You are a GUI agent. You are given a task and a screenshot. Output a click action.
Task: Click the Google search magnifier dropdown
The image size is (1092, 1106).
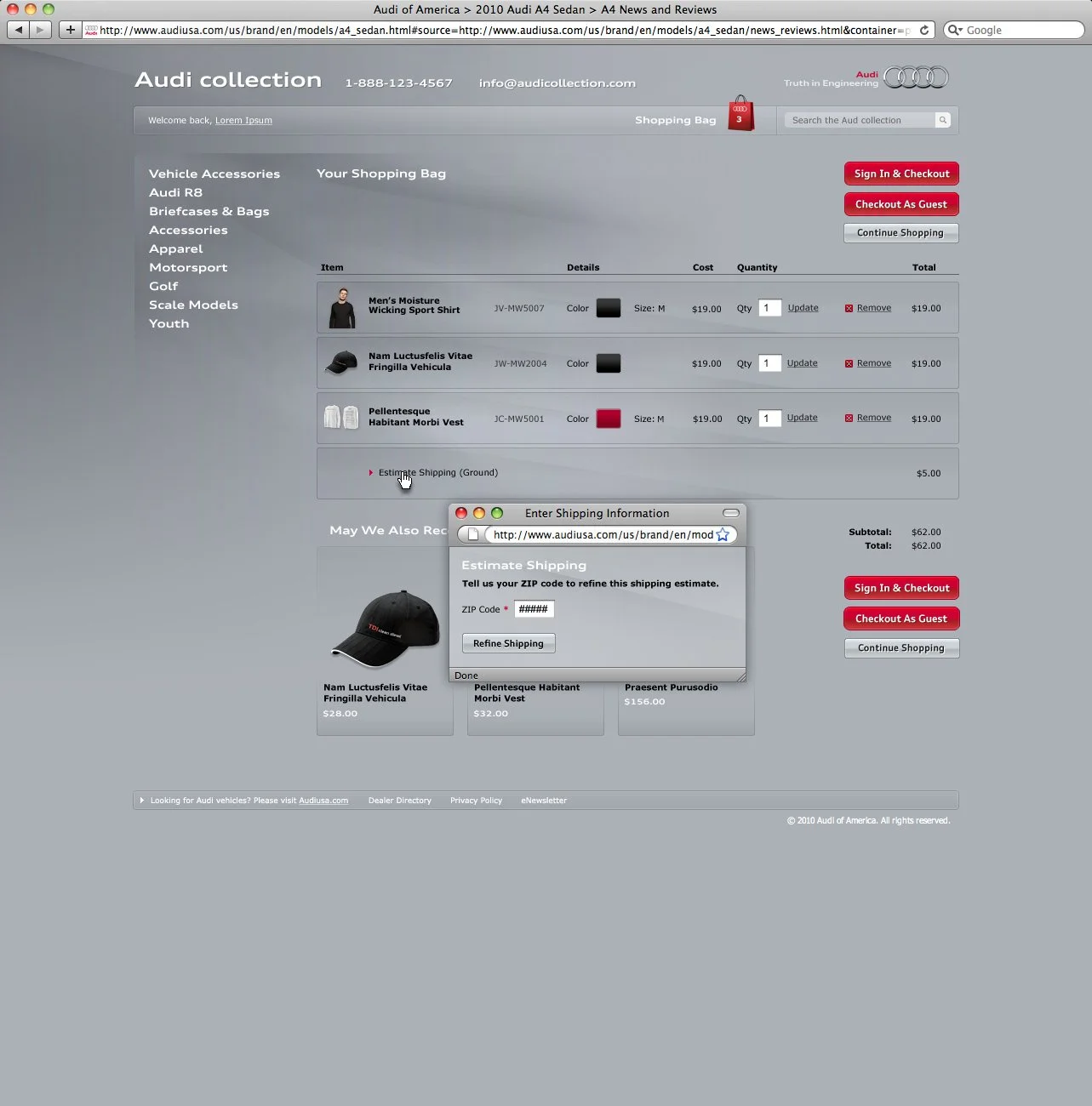tap(956, 30)
